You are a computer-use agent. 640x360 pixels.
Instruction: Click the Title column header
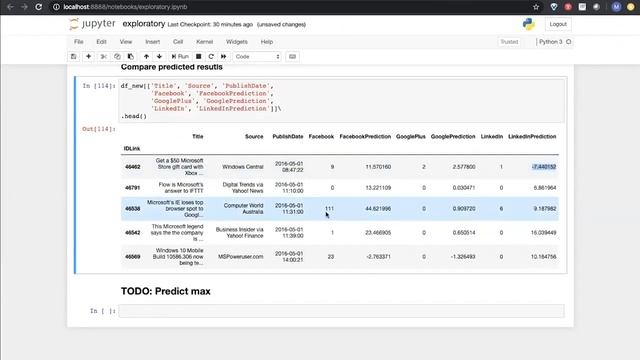click(198, 136)
